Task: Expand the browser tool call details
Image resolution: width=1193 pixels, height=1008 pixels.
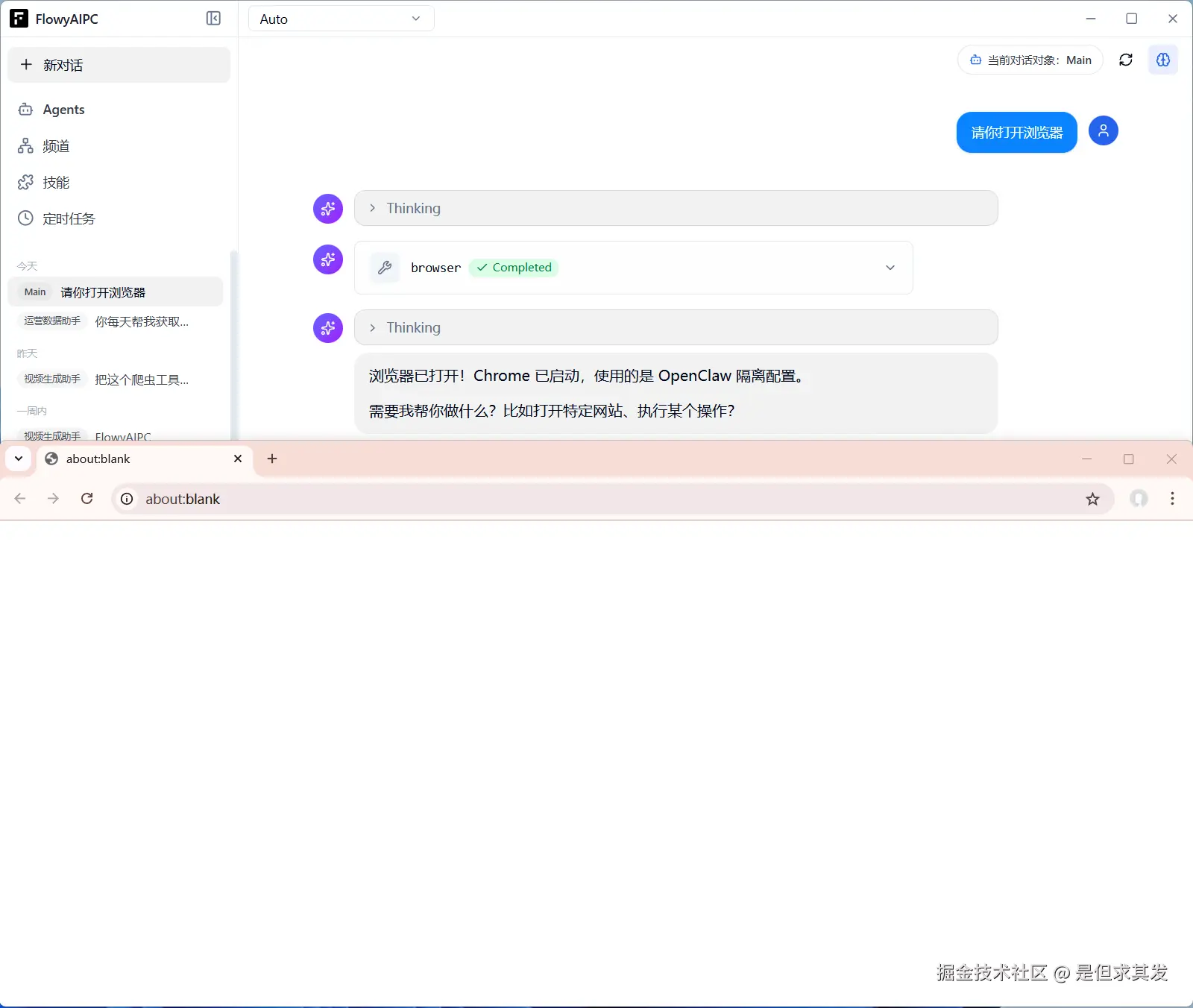Action: [890, 268]
